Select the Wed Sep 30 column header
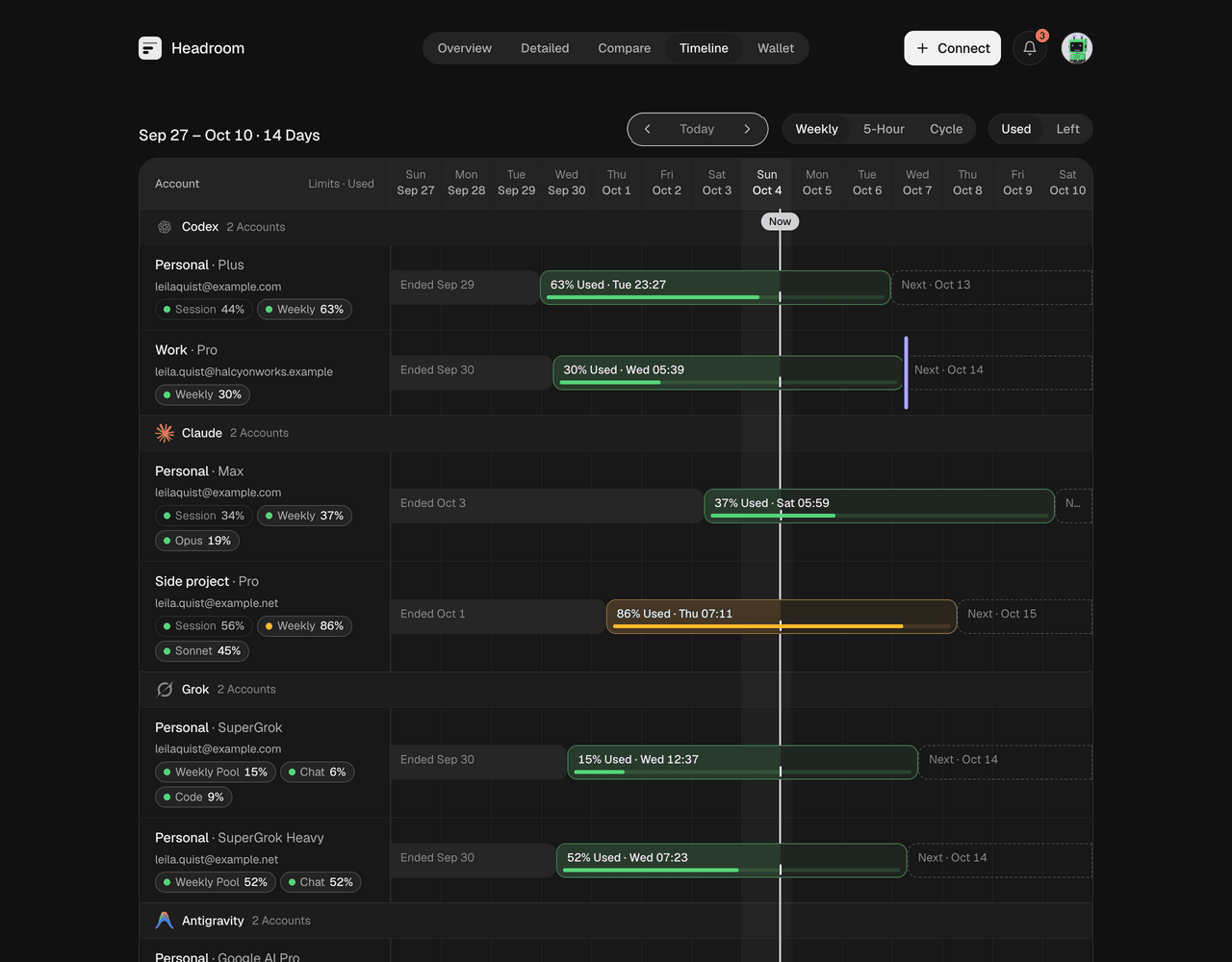Image resolution: width=1232 pixels, height=962 pixels. tap(567, 183)
